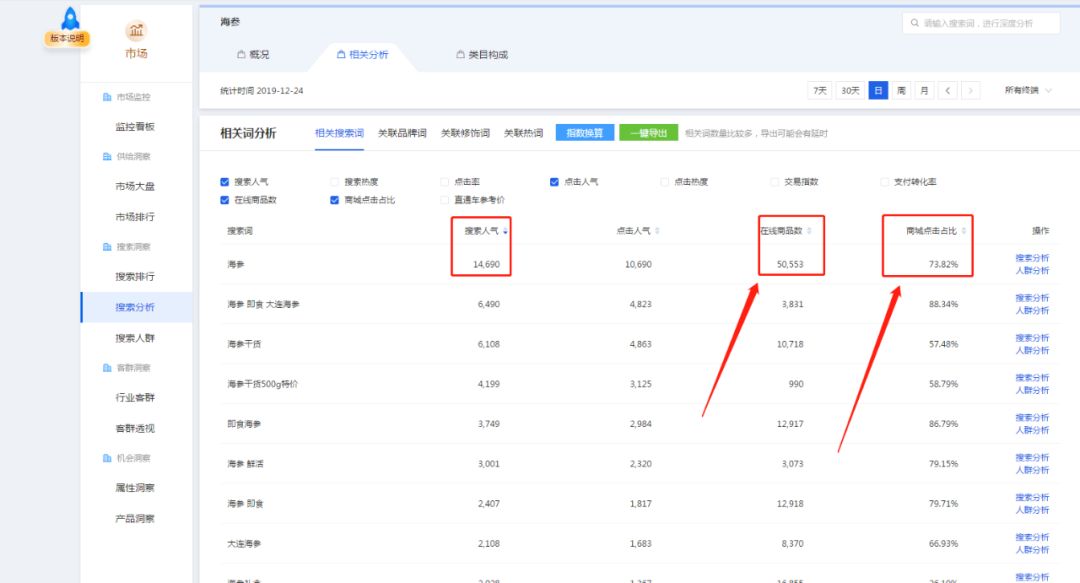Viewport: 1080px width, 583px height.
Task: Sort table by 在线商品数 column arrow
Action: 809,231
